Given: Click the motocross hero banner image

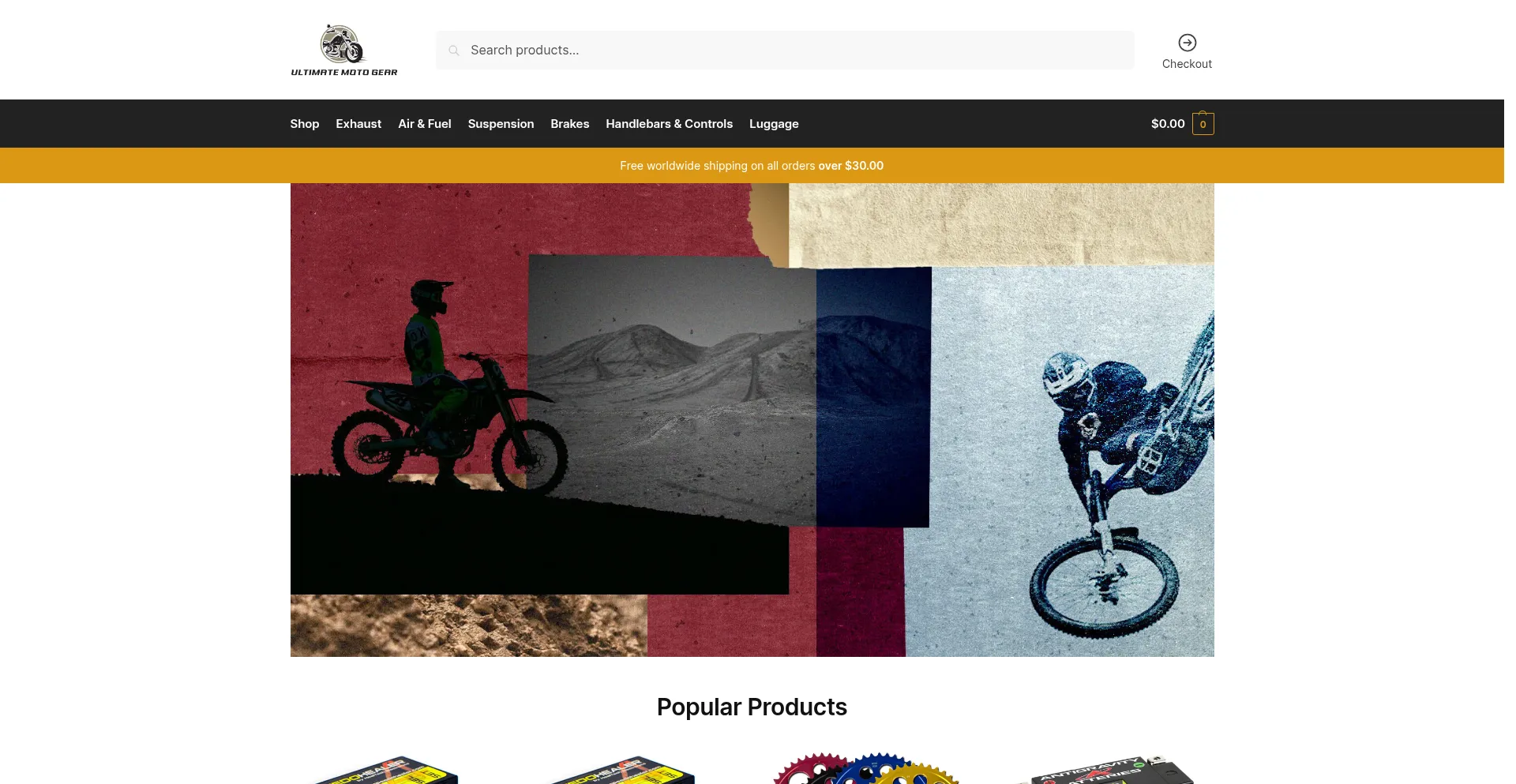Looking at the screenshot, I should 752,420.
